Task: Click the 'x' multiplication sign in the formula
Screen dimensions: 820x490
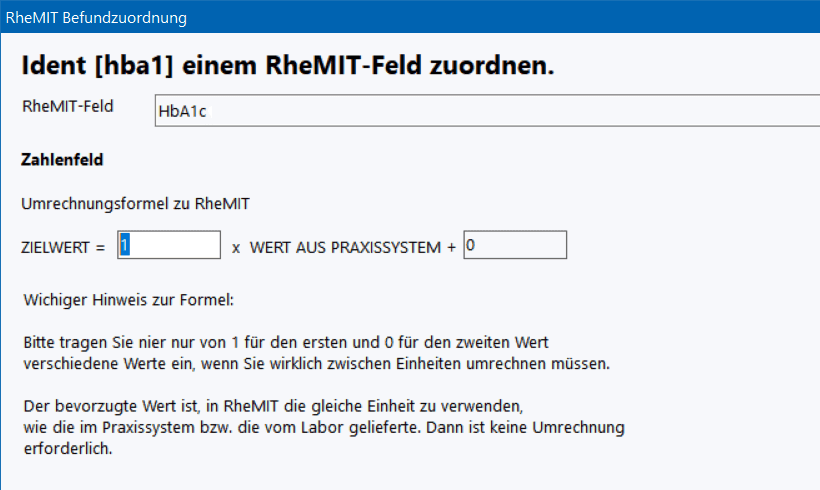Action: [236, 247]
